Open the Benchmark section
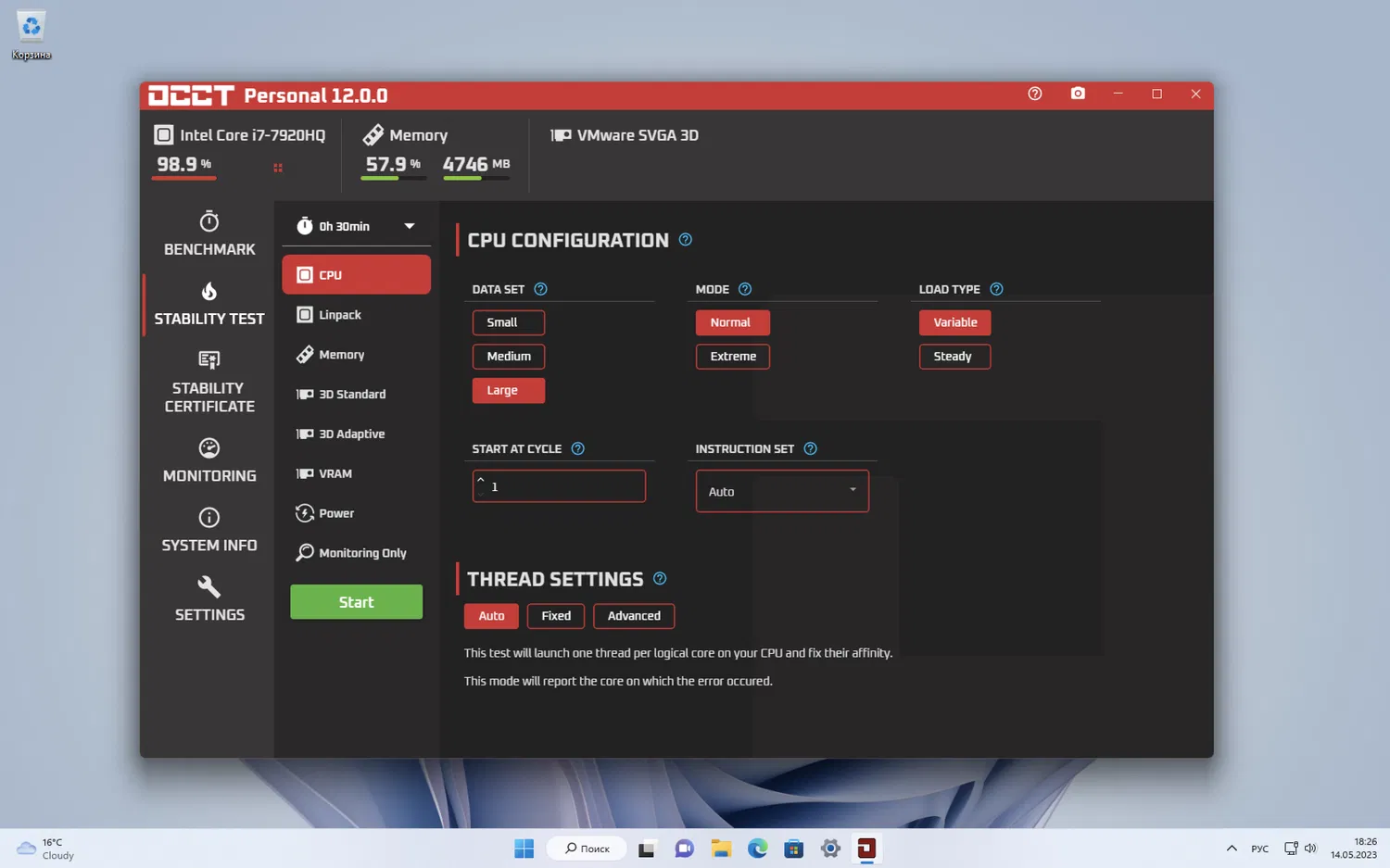Image resolution: width=1390 pixels, height=868 pixels. [x=209, y=234]
